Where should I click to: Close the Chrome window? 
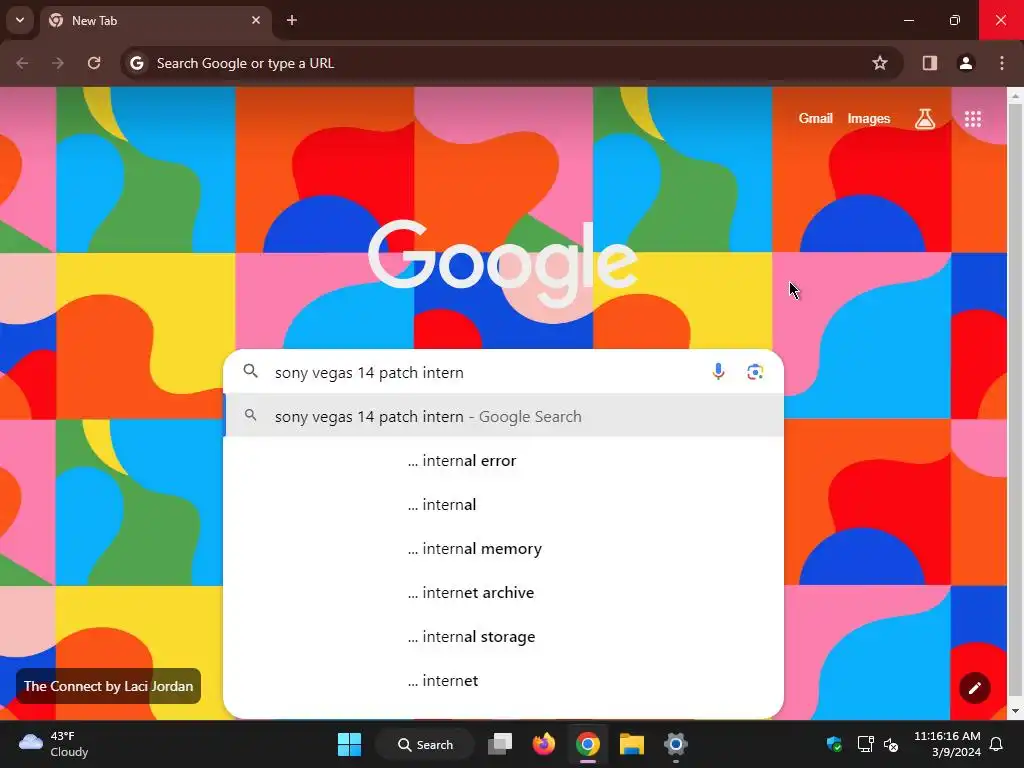point(1000,20)
